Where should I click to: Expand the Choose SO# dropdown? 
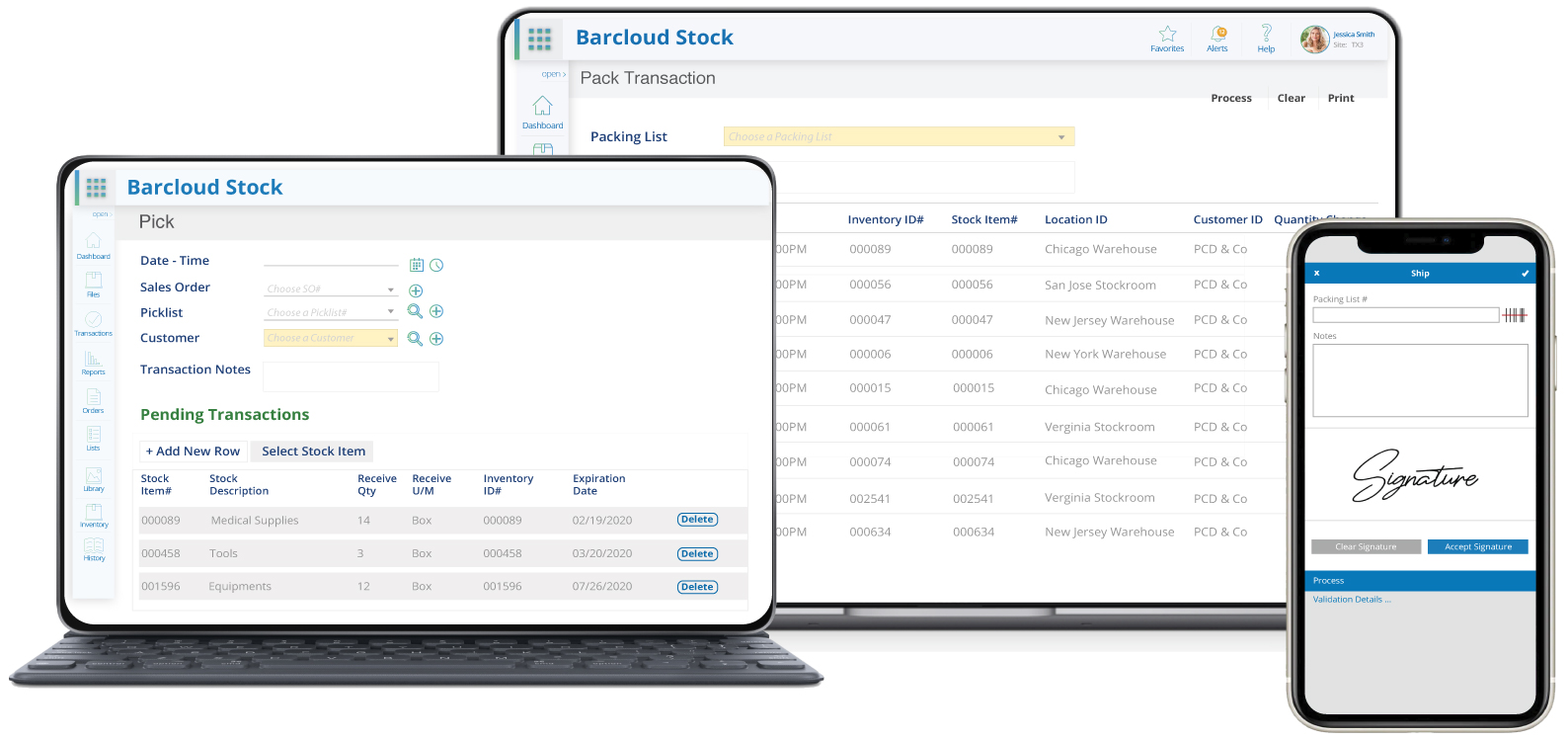(x=391, y=289)
